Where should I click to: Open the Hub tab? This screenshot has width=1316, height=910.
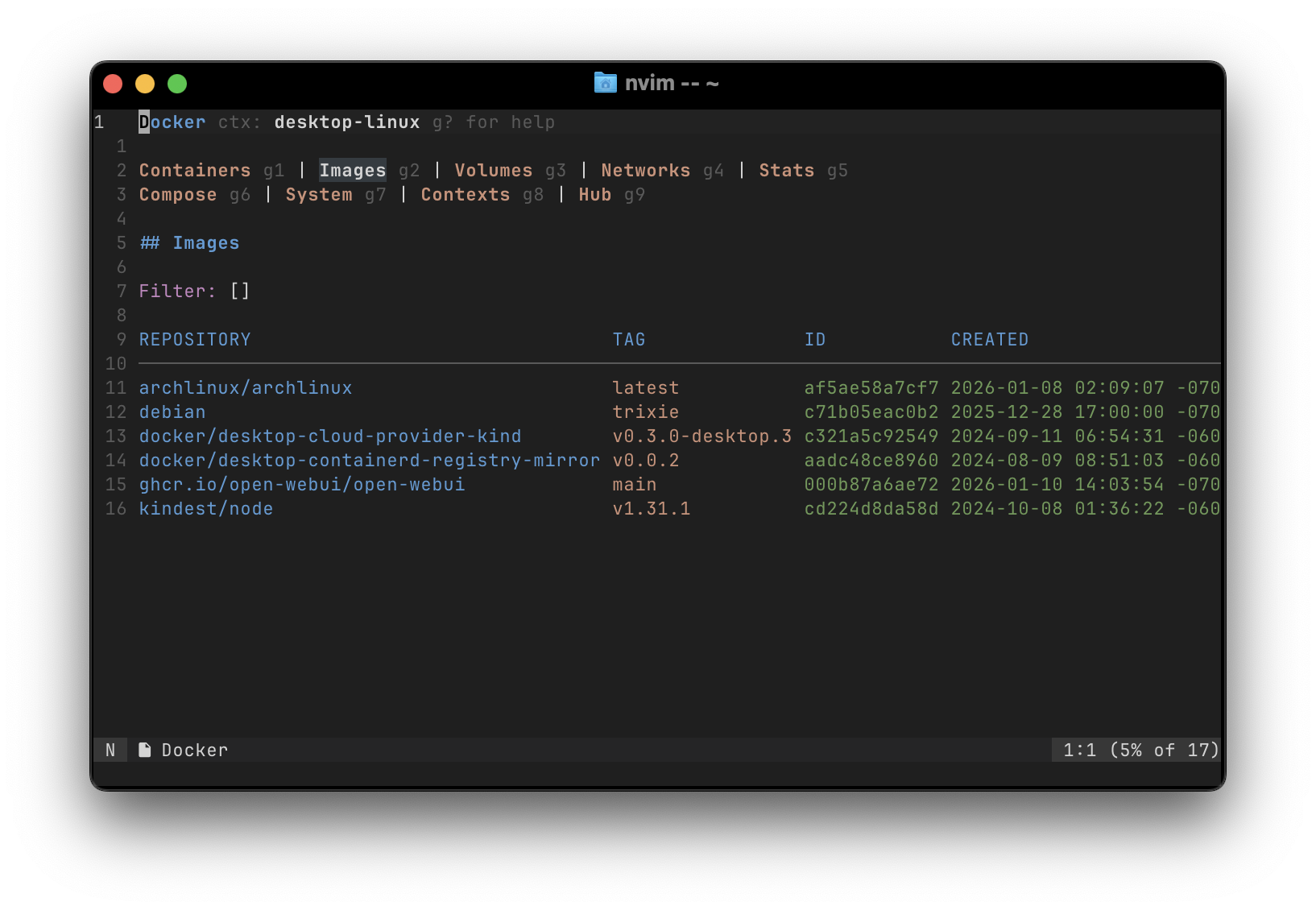pyautogui.click(x=595, y=195)
